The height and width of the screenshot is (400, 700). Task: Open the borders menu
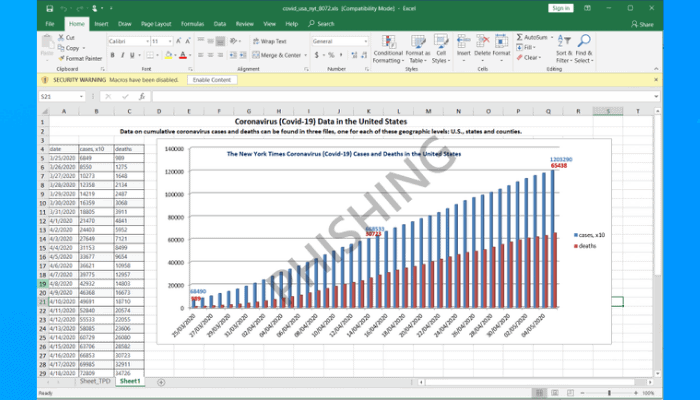click(x=156, y=55)
